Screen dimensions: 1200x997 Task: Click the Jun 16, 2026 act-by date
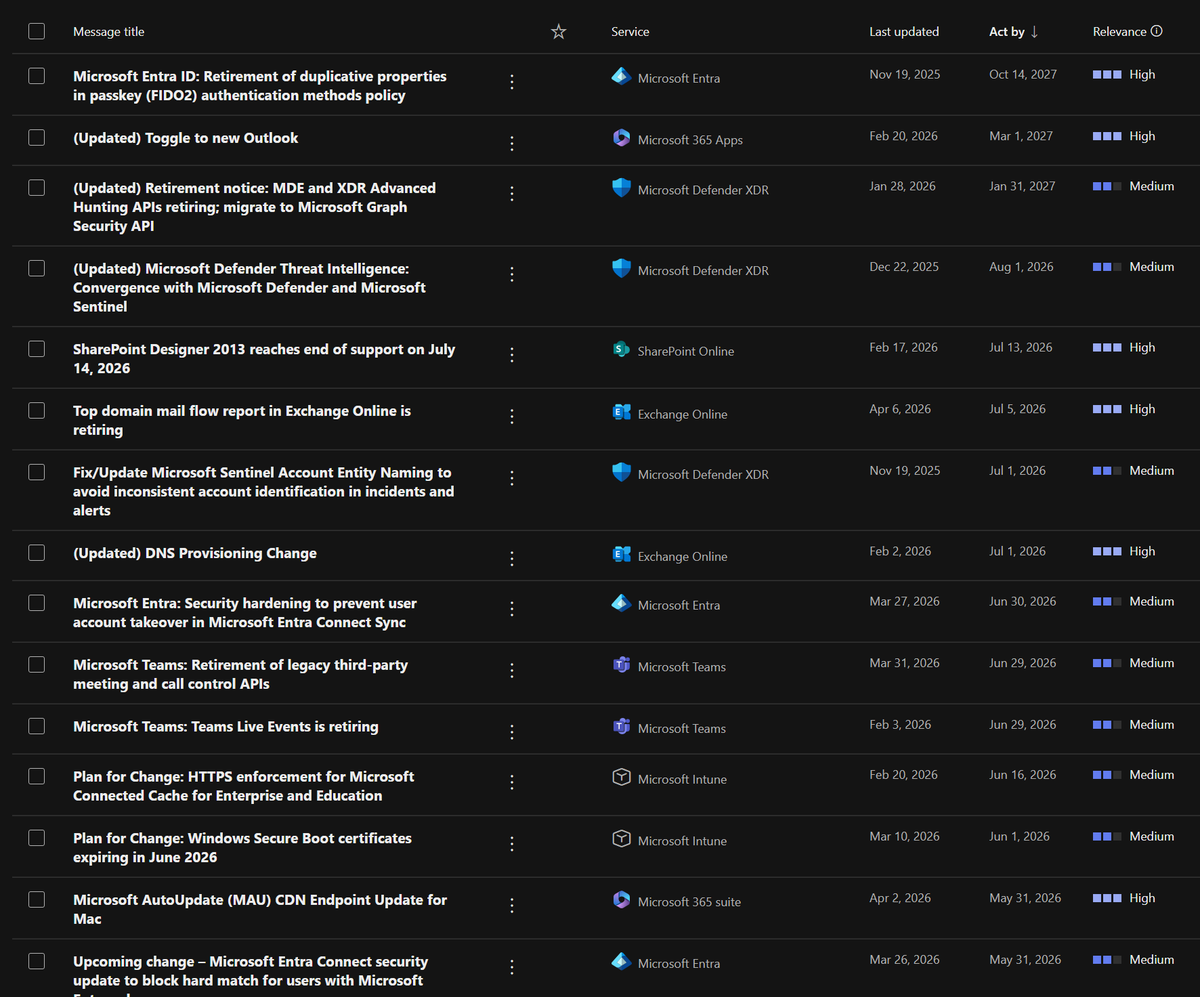1023,774
